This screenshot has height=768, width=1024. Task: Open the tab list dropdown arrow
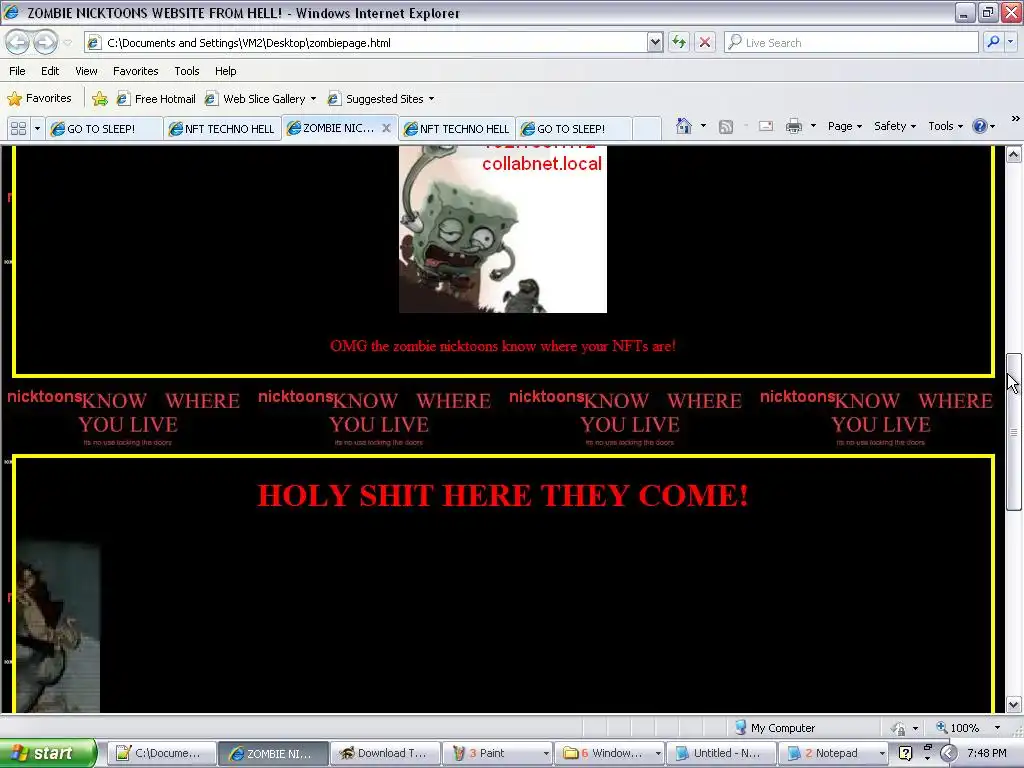[37, 129]
